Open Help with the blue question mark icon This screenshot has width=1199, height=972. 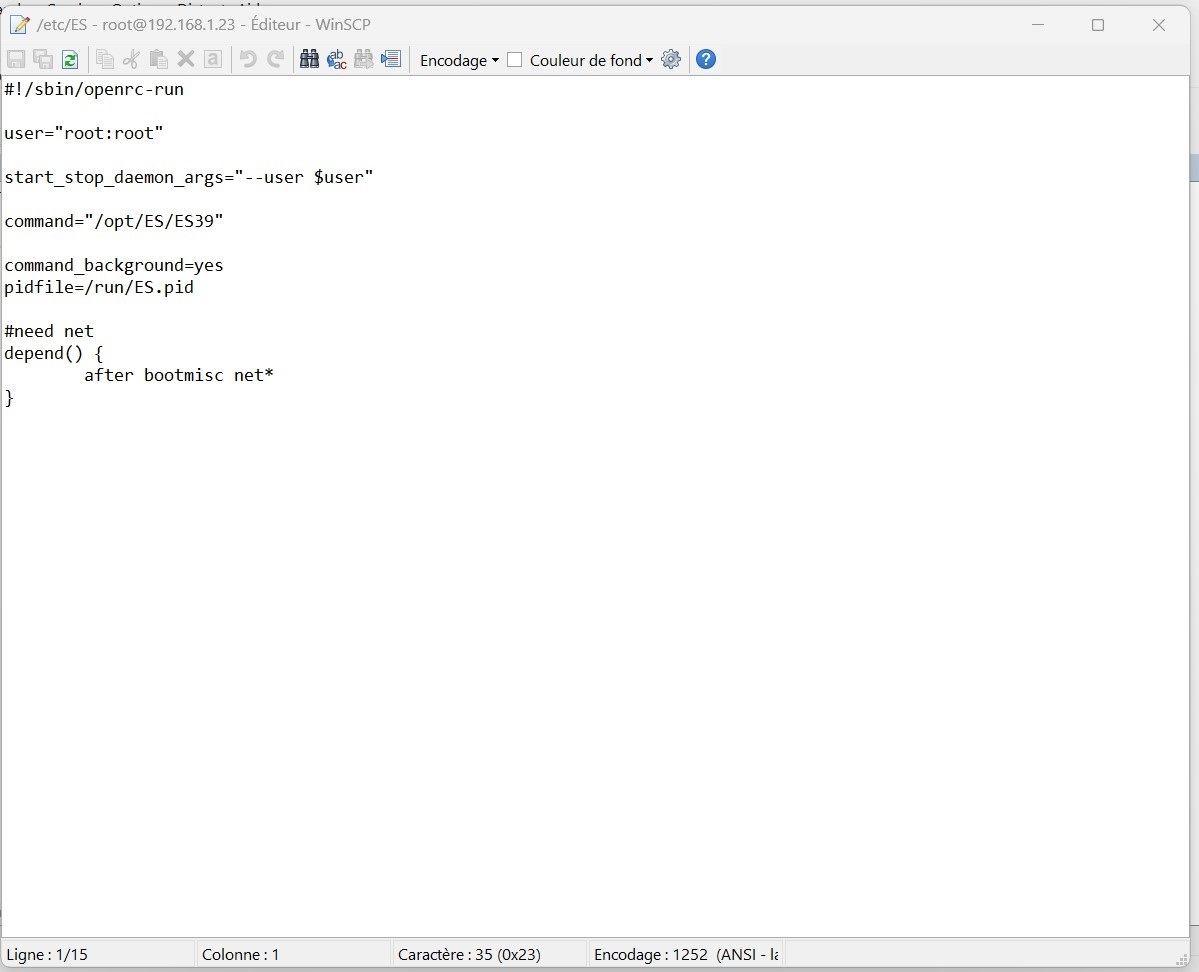coord(706,60)
